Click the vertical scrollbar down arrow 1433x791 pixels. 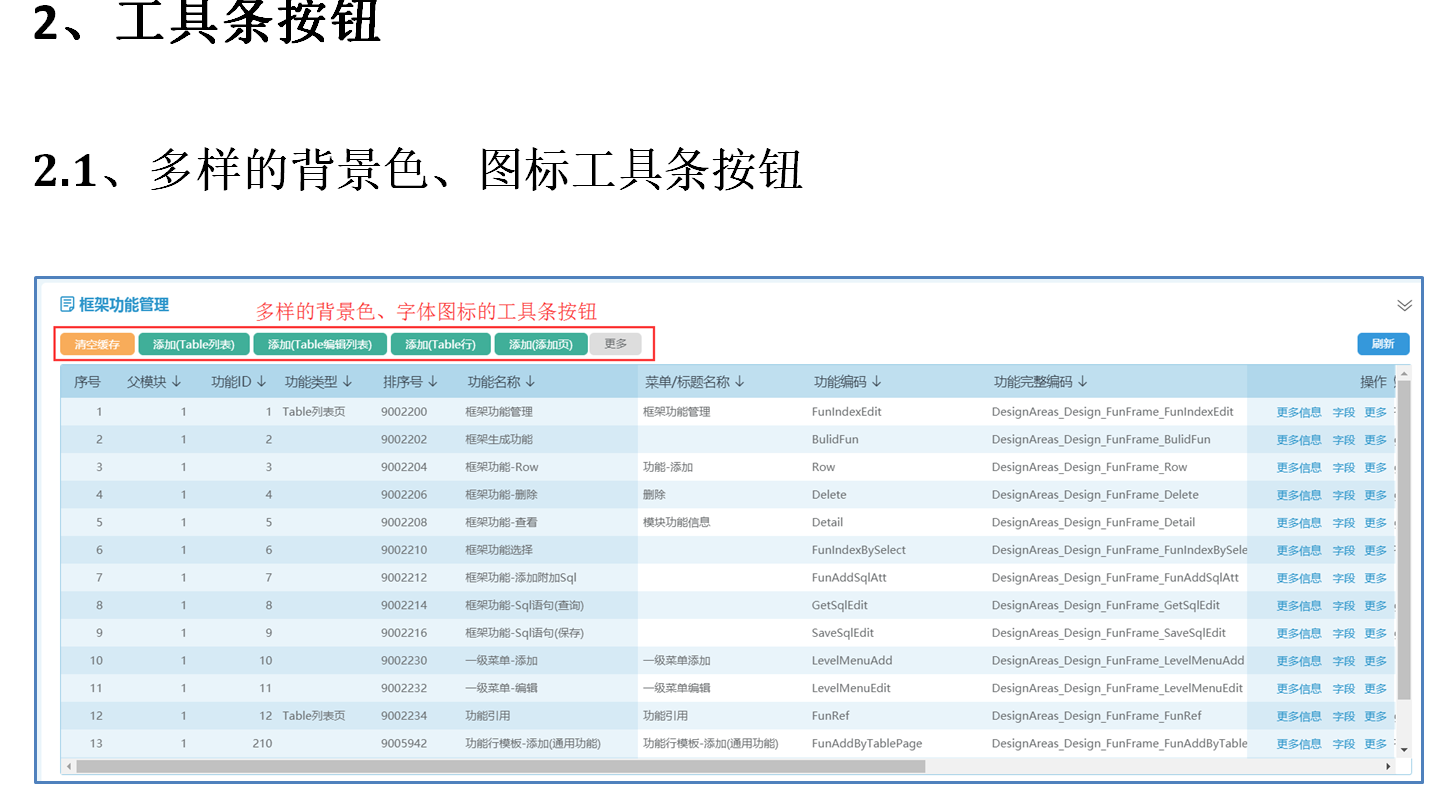[x=1404, y=749]
